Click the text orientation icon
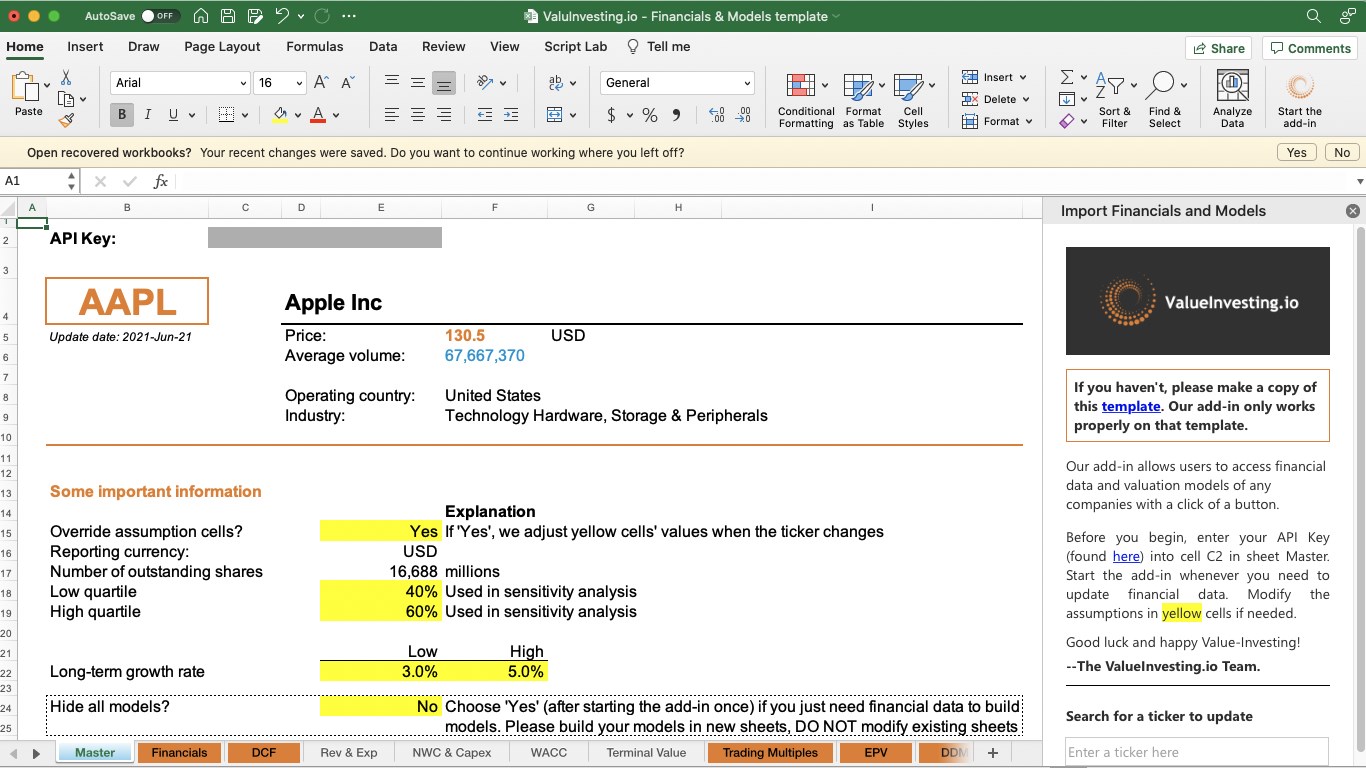Image resolution: width=1366 pixels, height=768 pixels. coord(485,83)
